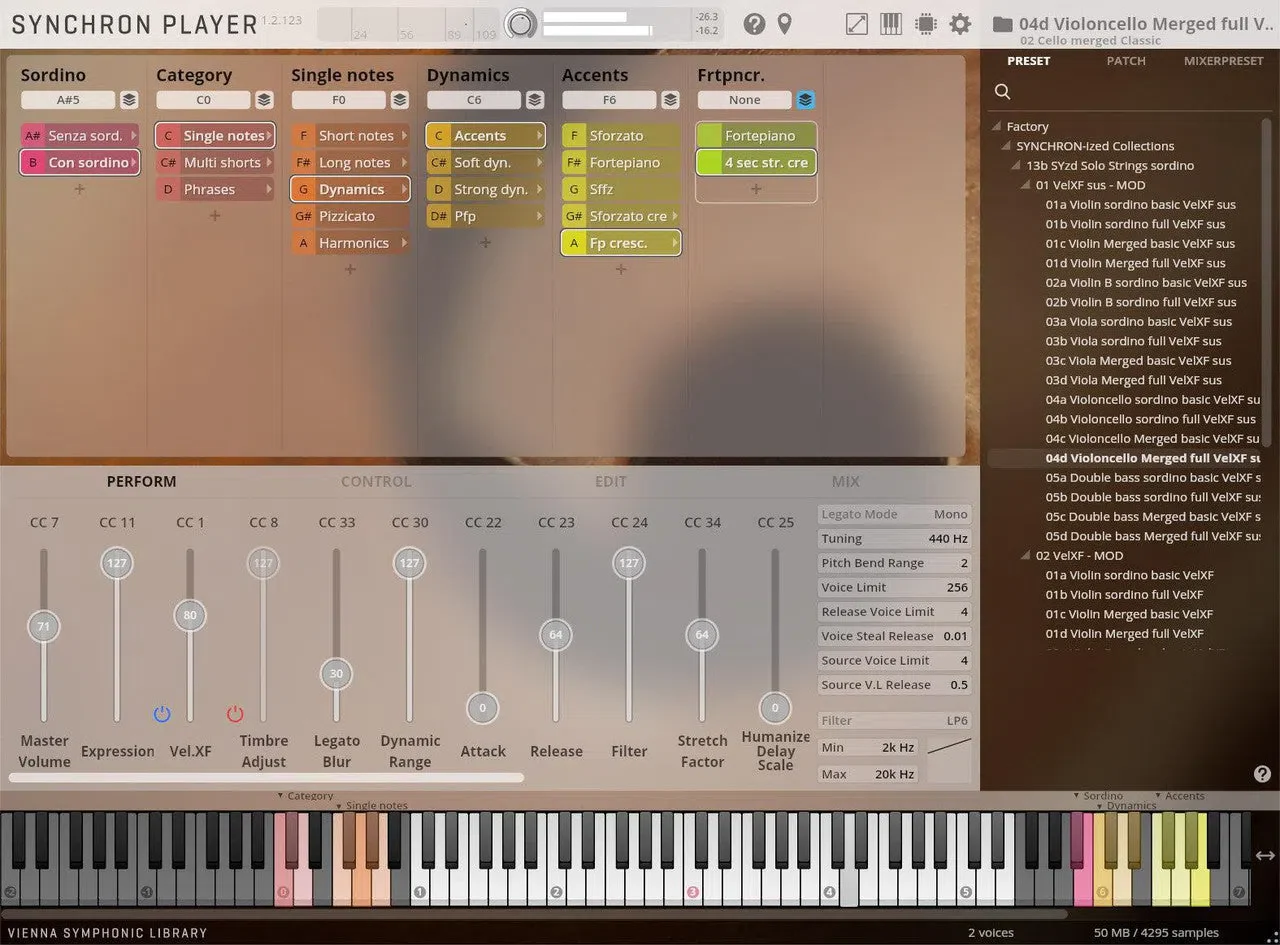This screenshot has width=1280, height=945.
Task: Click the Pitch Bend Range value field
Action: coord(894,563)
